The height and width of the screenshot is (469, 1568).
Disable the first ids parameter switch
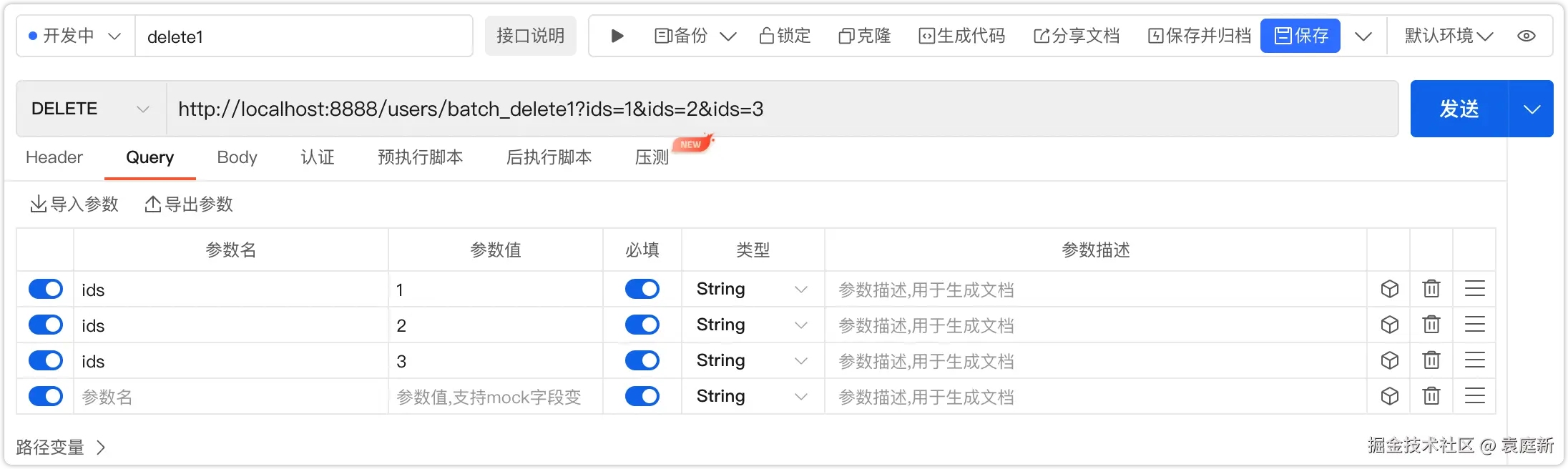tap(46, 289)
